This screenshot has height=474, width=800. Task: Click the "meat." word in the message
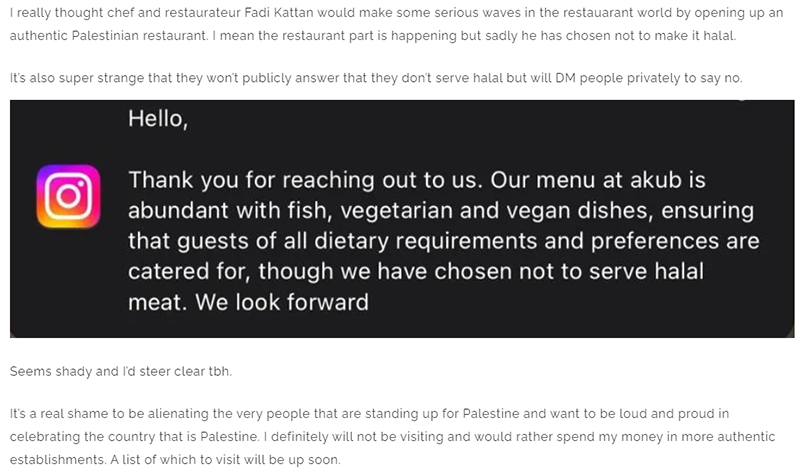coord(158,303)
